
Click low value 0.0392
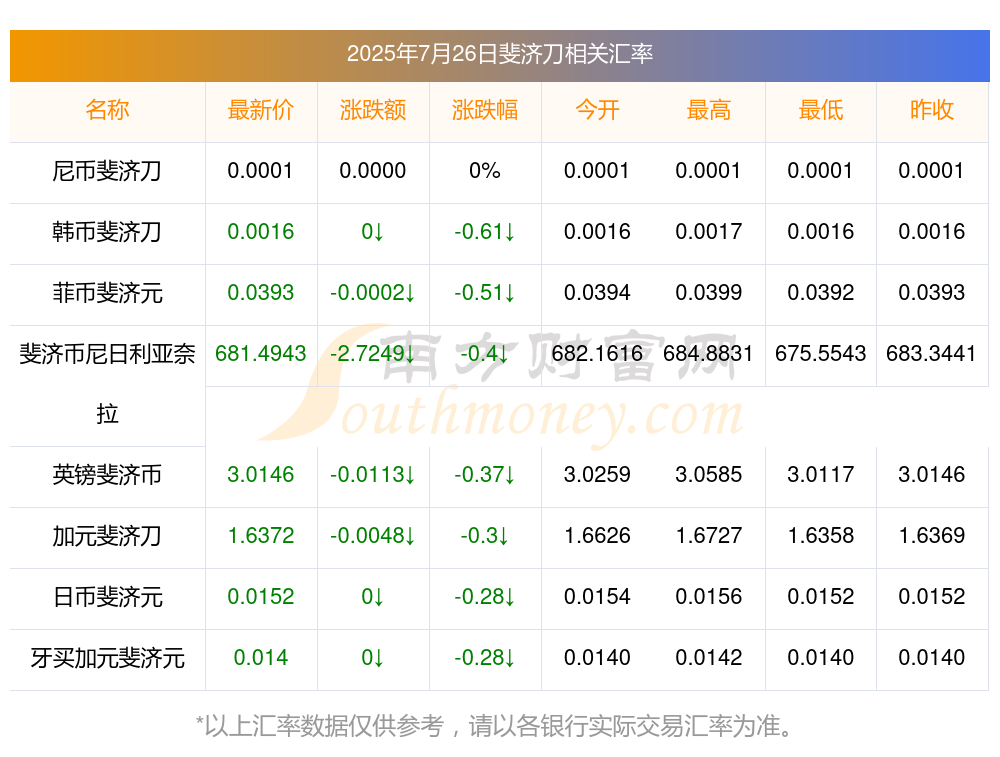(x=821, y=293)
